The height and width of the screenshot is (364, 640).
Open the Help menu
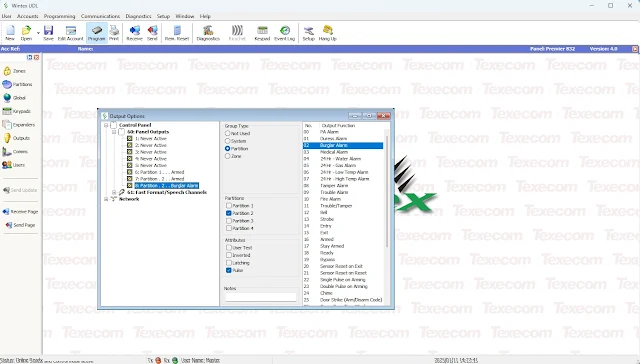click(x=205, y=16)
